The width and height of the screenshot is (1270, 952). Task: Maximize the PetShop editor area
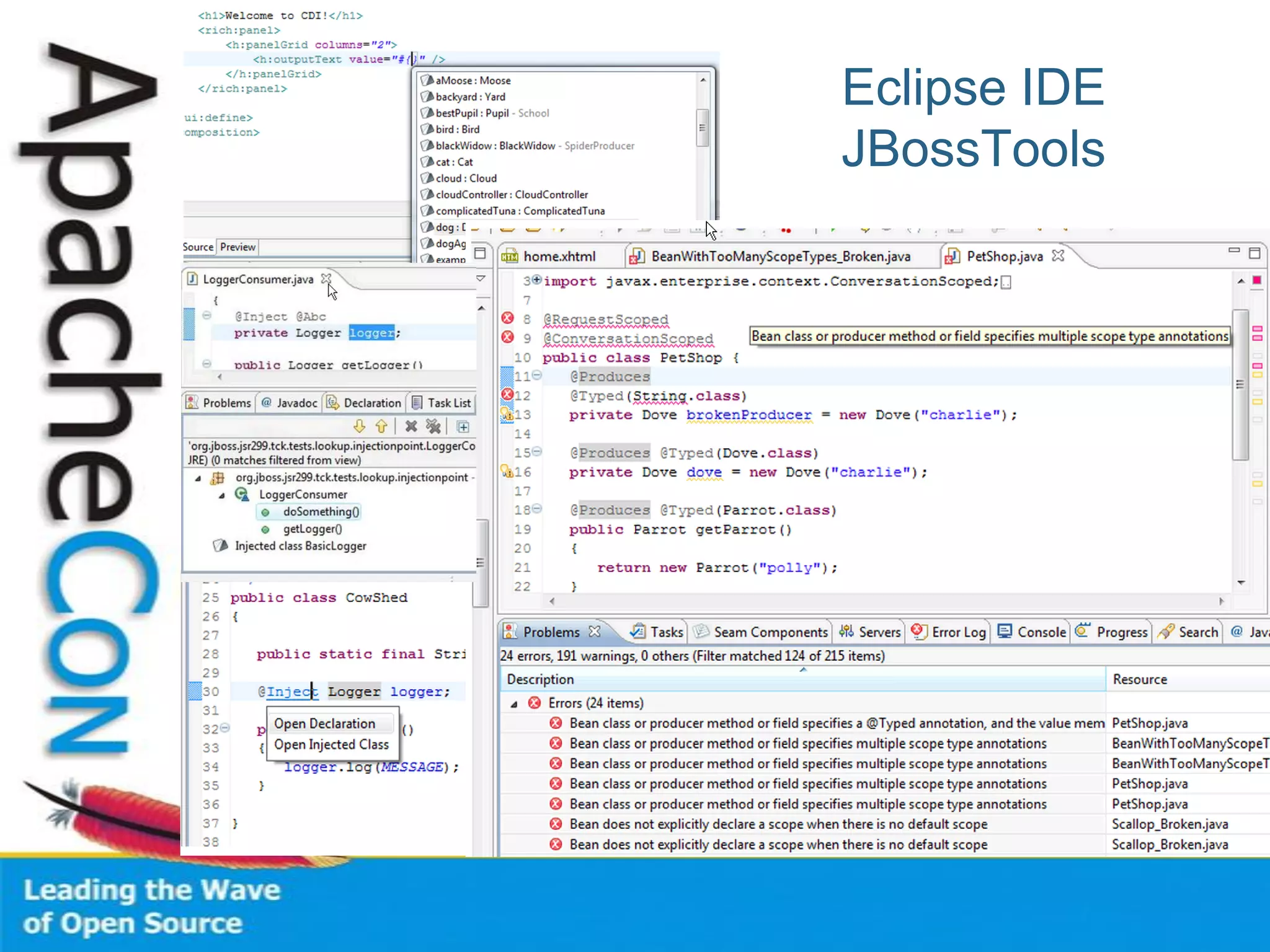pyautogui.click(x=1254, y=253)
